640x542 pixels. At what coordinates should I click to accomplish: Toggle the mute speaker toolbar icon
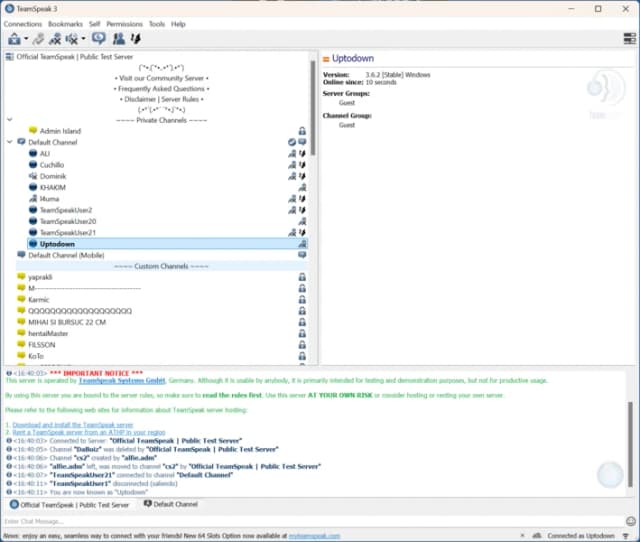coord(72,39)
